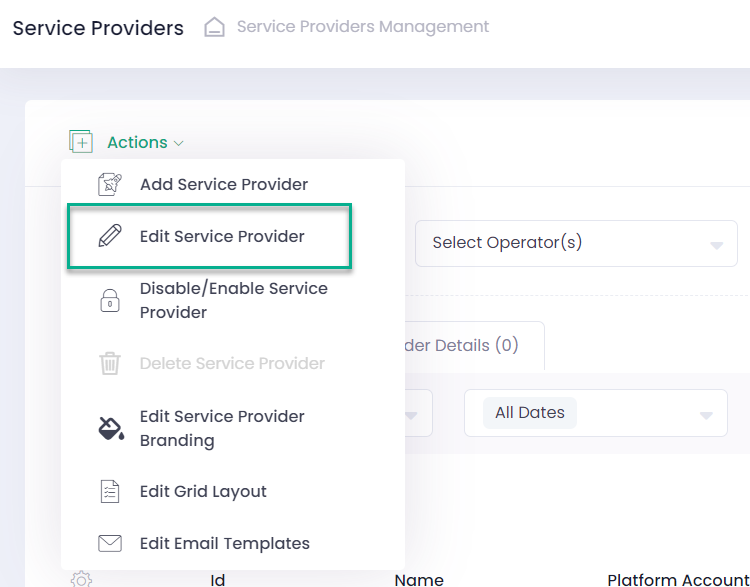750x587 pixels.
Task: Collapse the Actions dropdown menu
Action: pyautogui.click(x=145, y=142)
